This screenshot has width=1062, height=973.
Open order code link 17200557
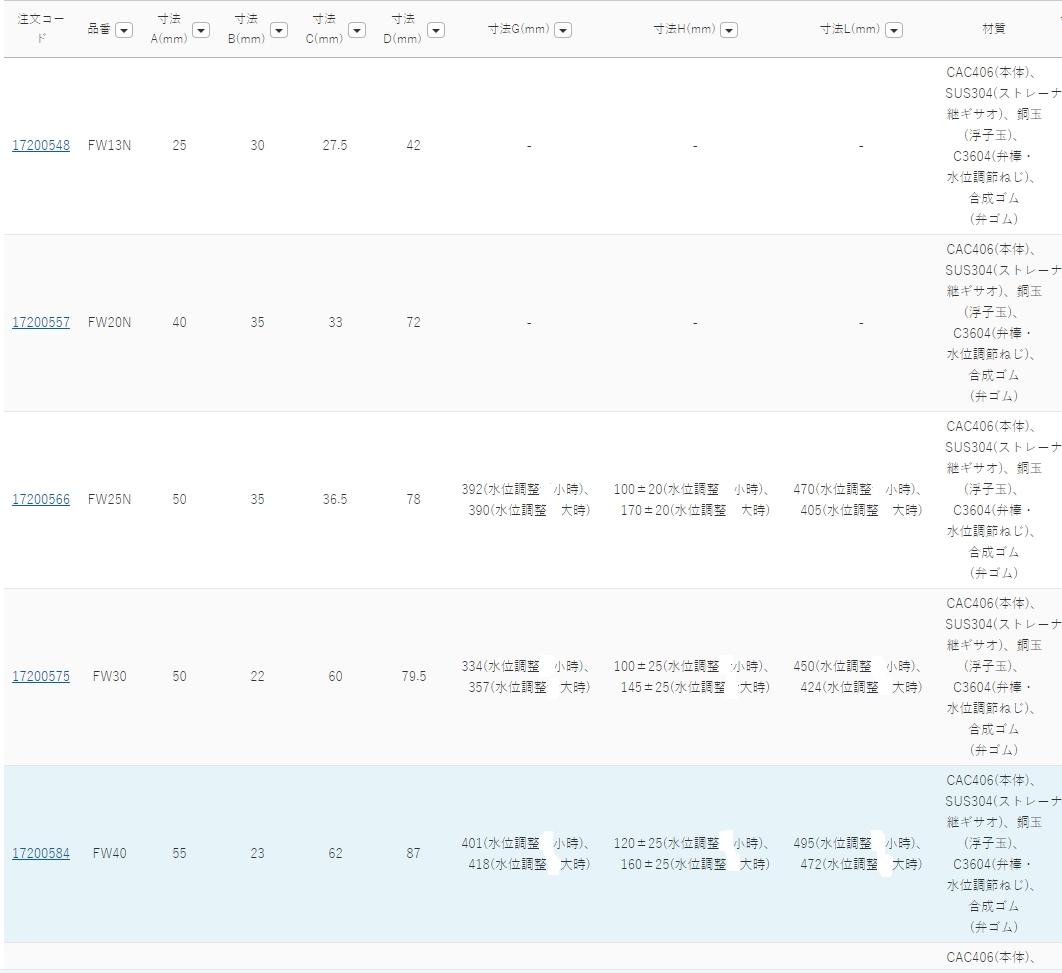[x=41, y=323]
